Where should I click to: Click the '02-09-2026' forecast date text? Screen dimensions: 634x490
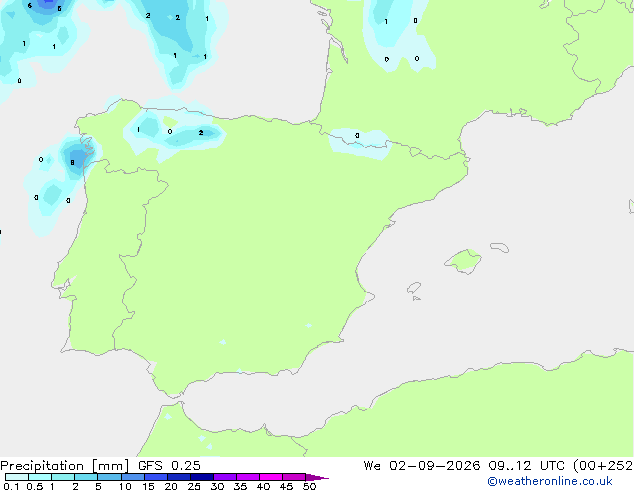(x=435, y=466)
